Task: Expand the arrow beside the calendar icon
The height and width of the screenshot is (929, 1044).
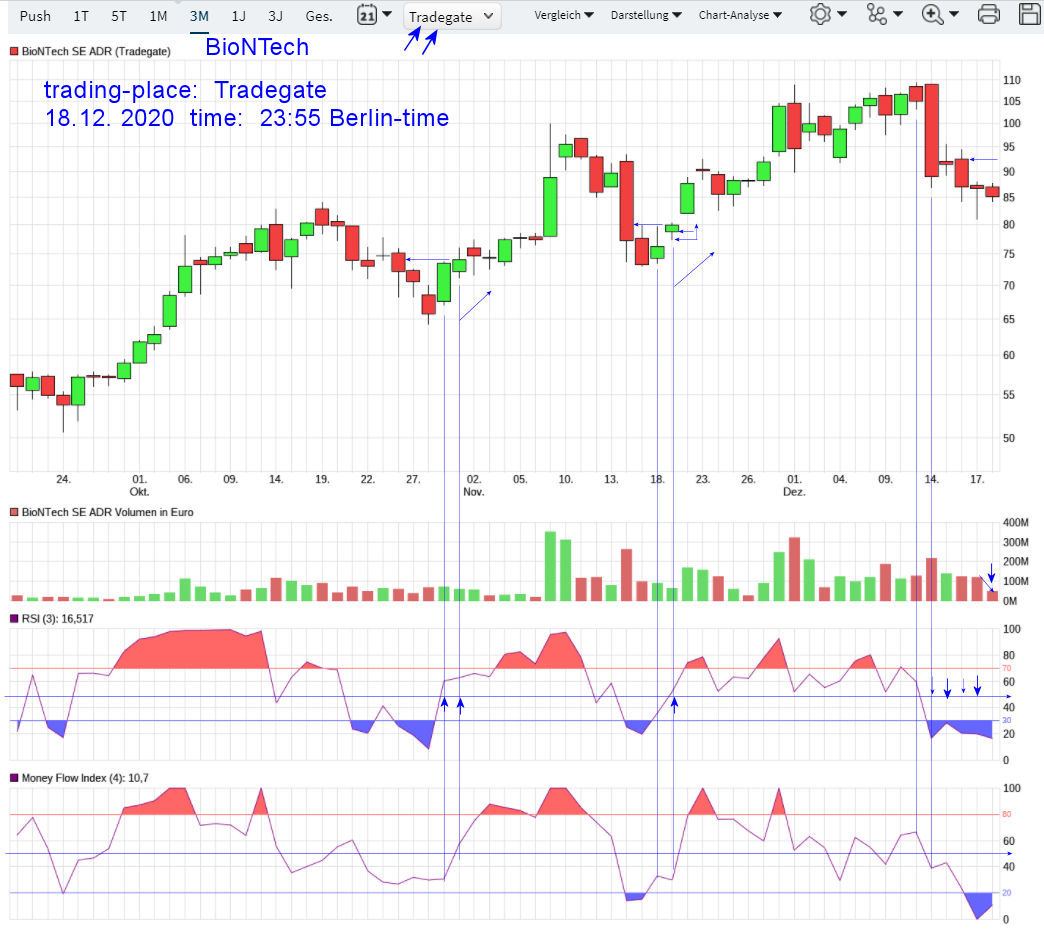Action: (387, 13)
